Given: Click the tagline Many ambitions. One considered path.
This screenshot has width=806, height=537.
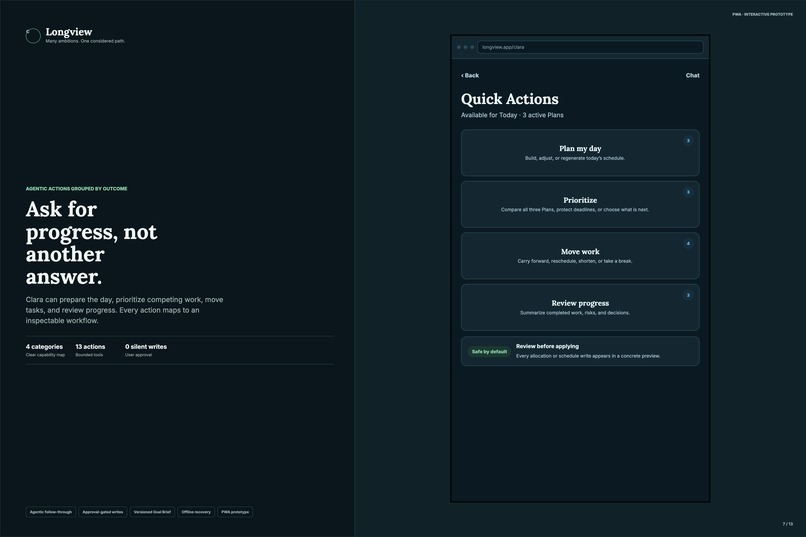Looking at the screenshot, I should click(x=85, y=41).
